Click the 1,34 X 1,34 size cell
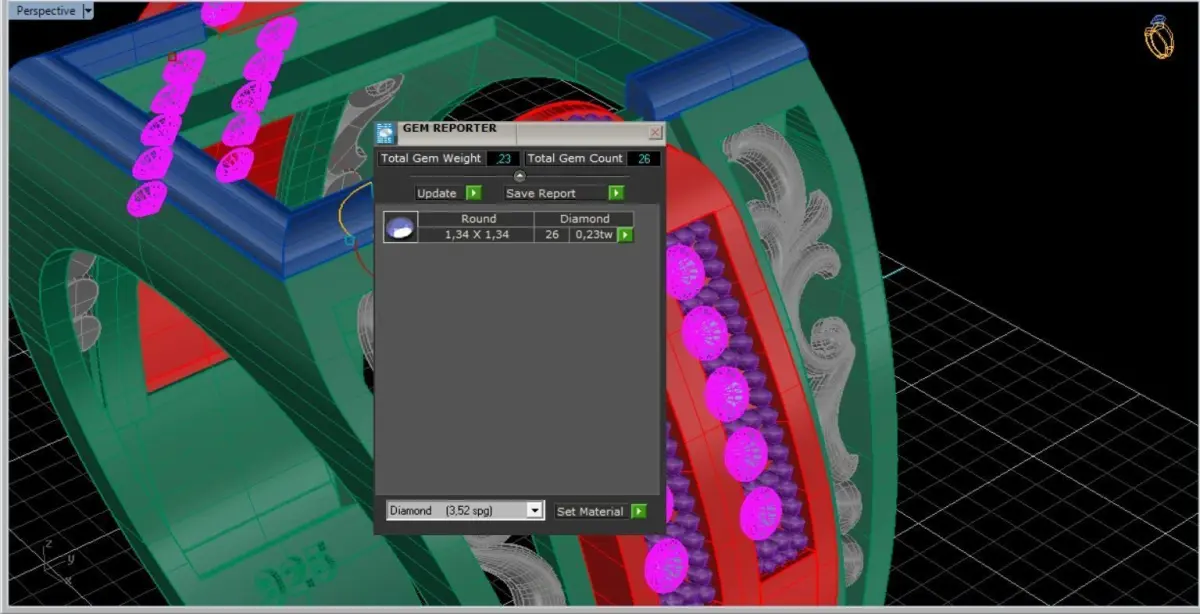The height and width of the screenshot is (614, 1200). (477, 235)
